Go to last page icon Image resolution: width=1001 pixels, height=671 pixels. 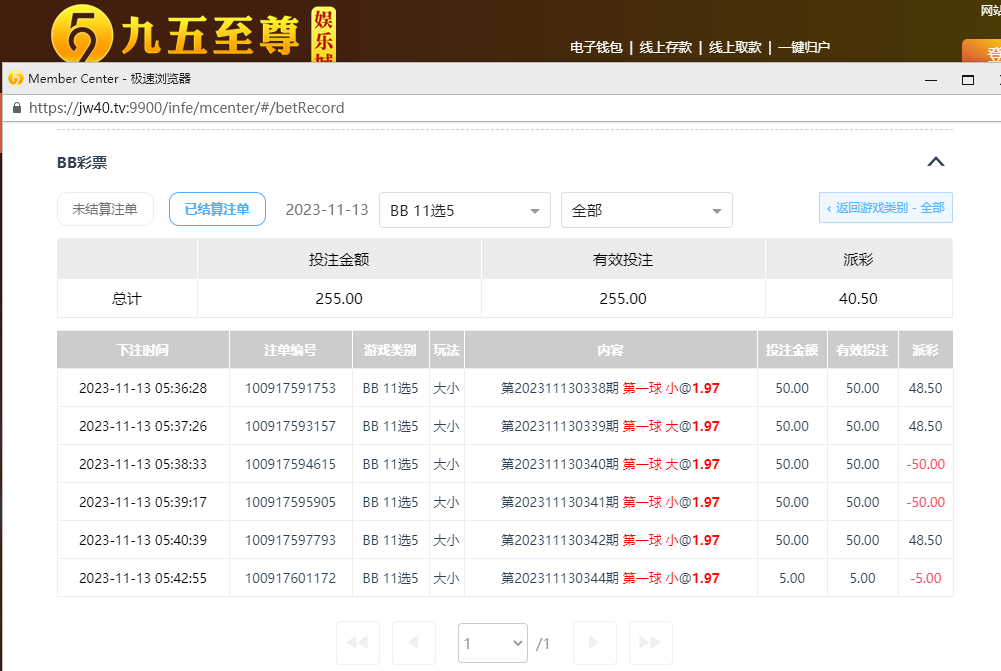651,642
